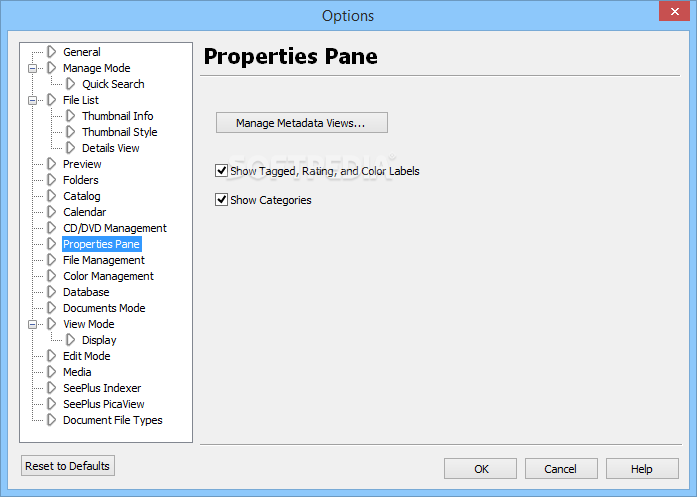Click the triangle icon next to Media
This screenshot has height=497, width=697.
tap(52, 372)
